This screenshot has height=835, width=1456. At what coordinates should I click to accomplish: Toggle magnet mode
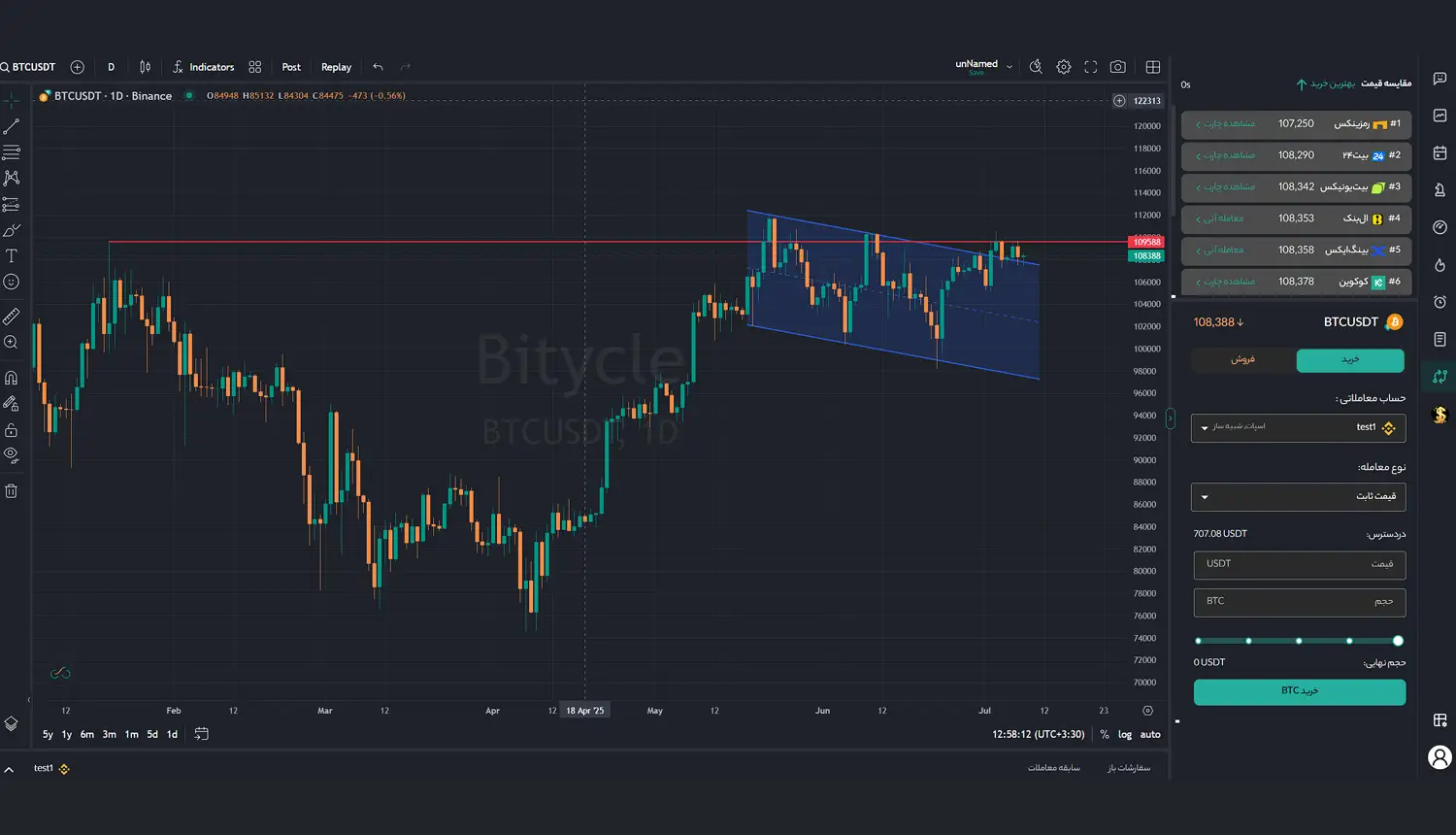(x=12, y=378)
